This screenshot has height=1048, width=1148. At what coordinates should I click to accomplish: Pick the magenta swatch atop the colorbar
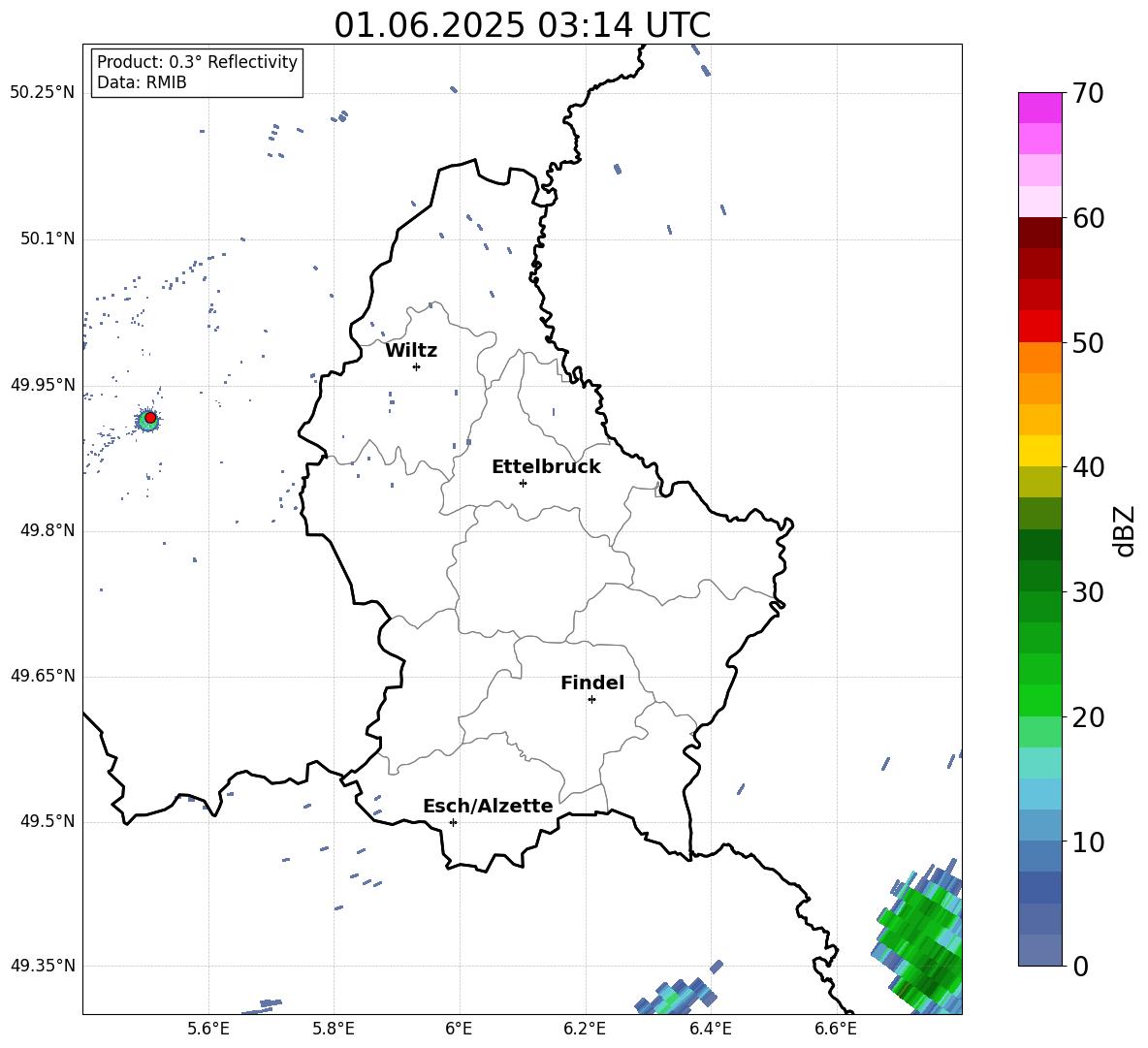tap(1039, 109)
